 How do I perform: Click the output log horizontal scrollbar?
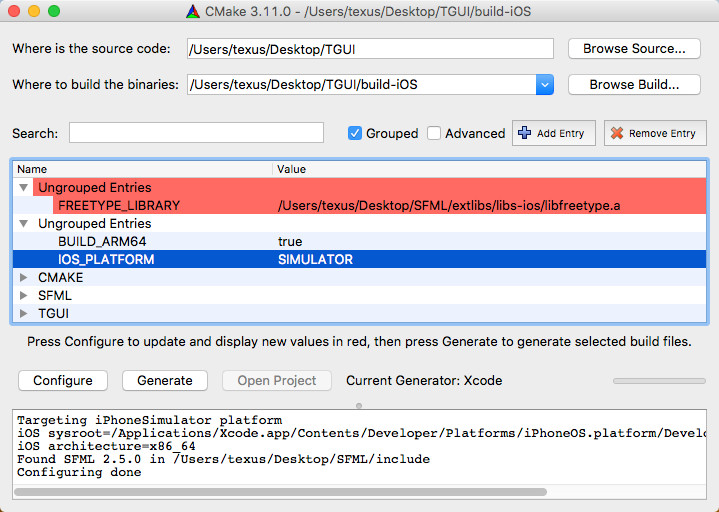[280, 492]
